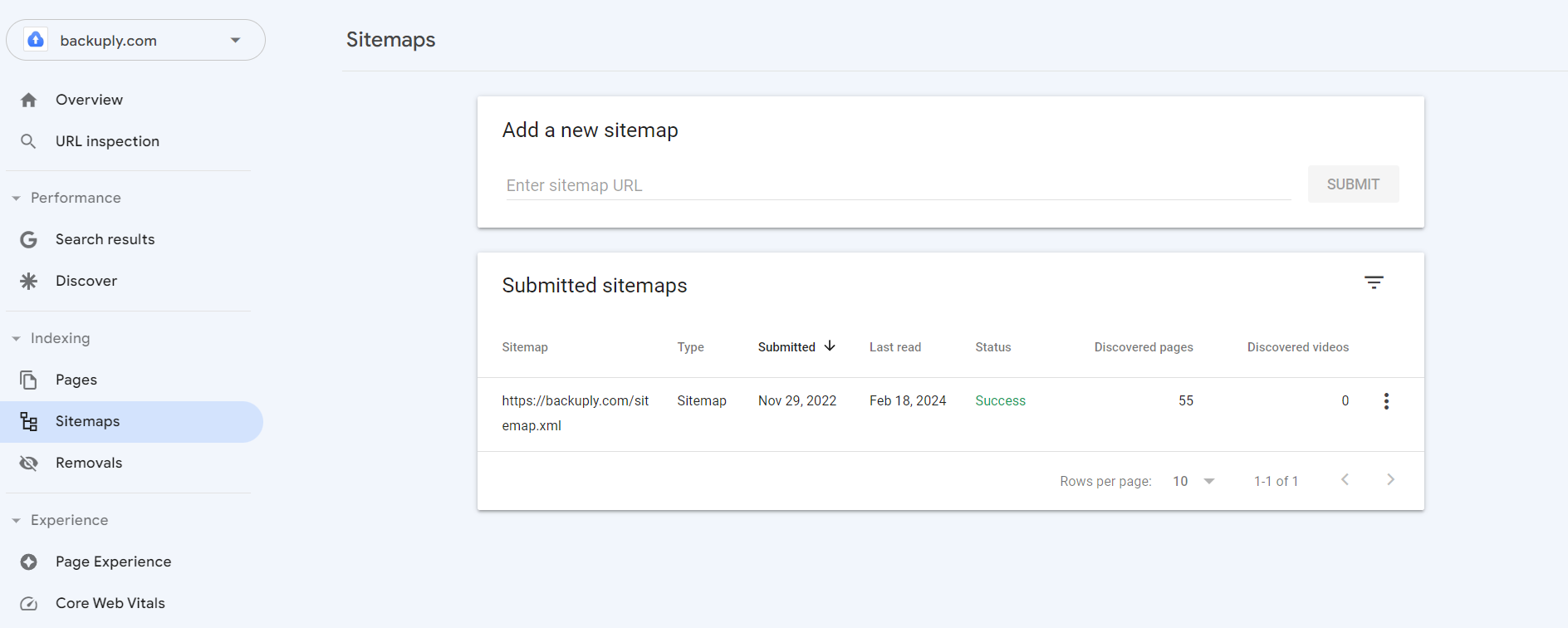Open the Rows per page dropdown
The width and height of the screenshot is (1568, 628).
point(1193,481)
